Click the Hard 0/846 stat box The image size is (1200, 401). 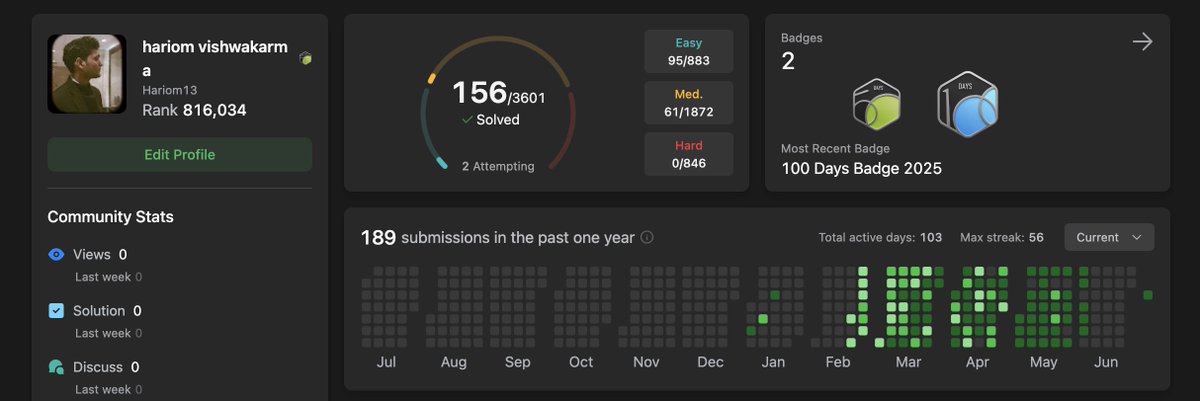[688, 154]
